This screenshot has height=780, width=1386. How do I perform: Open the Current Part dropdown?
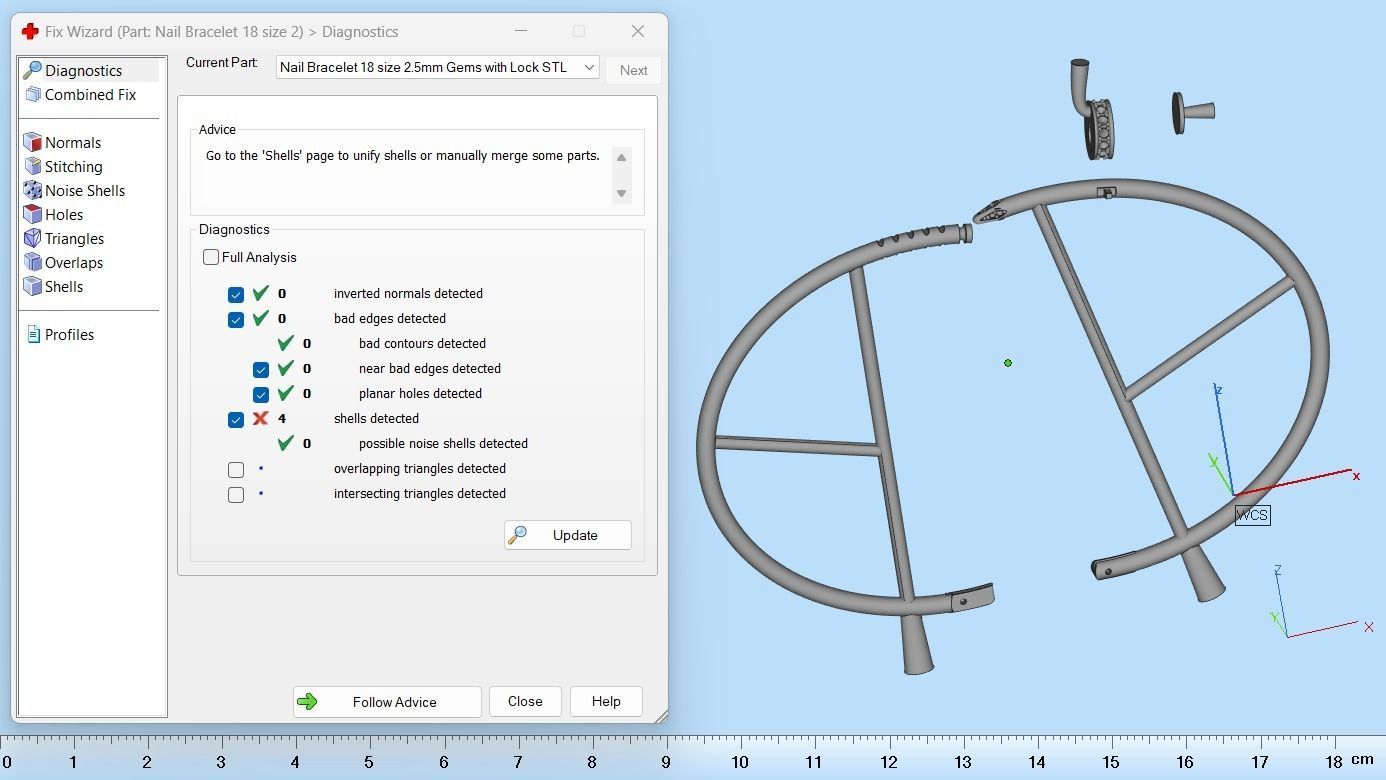[x=438, y=67]
